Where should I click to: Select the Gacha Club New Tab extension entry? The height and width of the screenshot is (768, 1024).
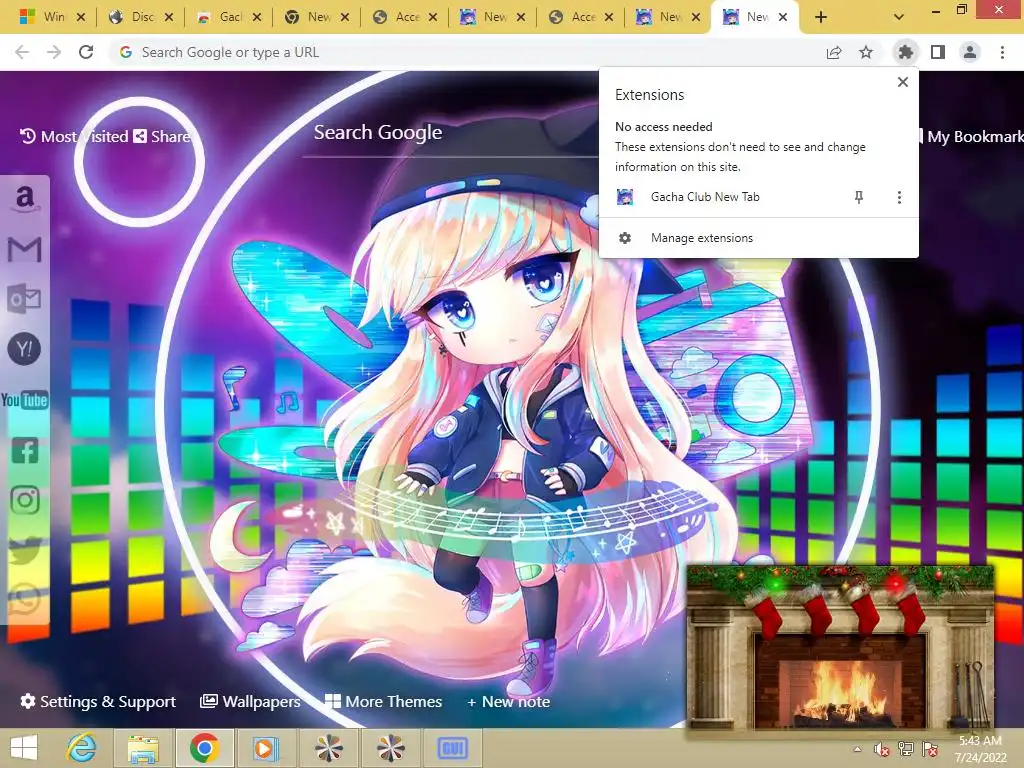pyautogui.click(x=705, y=197)
